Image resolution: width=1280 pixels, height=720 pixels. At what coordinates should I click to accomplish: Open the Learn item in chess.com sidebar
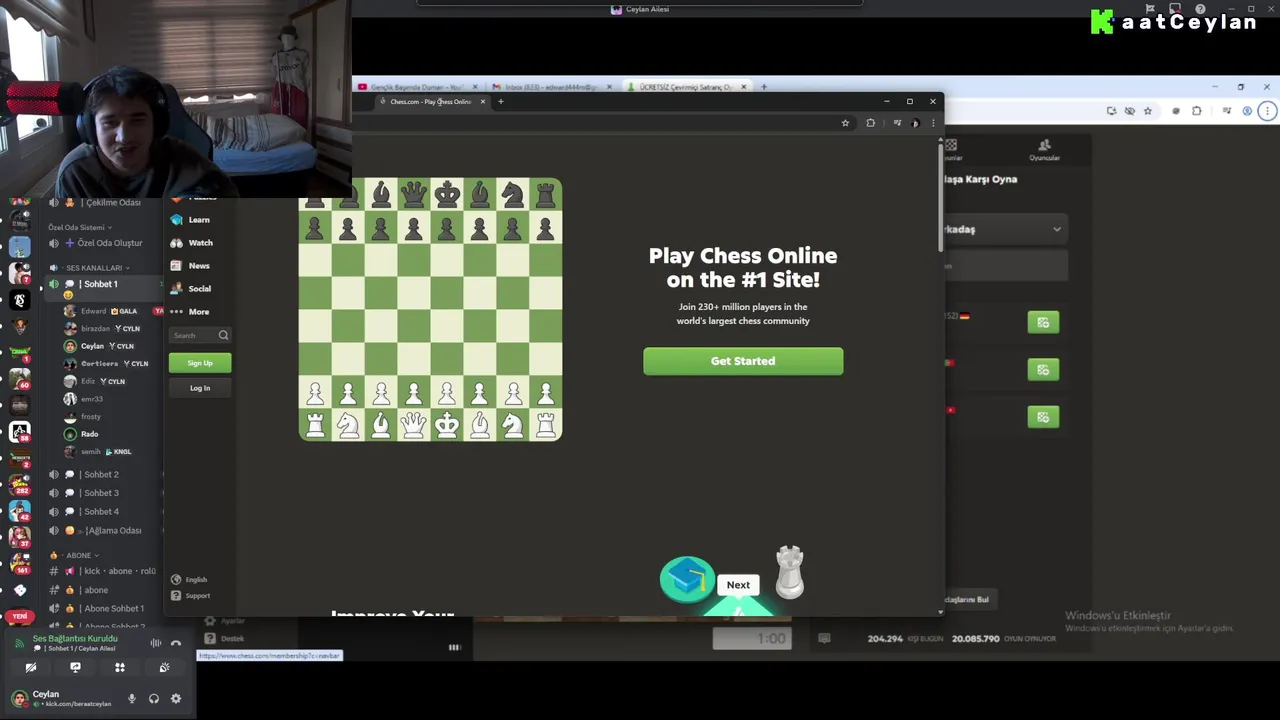click(x=190, y=220)
